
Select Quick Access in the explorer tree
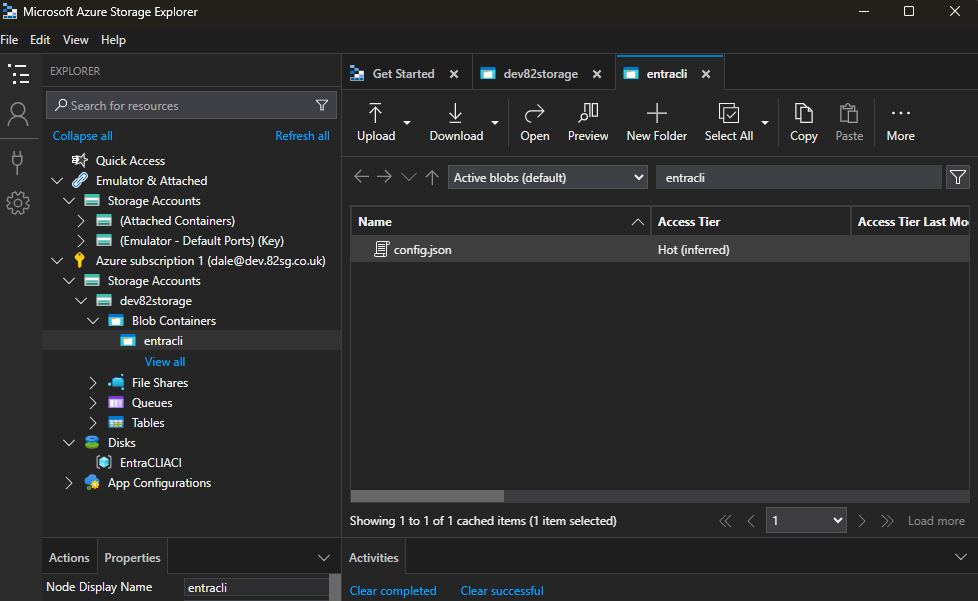[x=130, y=161]
